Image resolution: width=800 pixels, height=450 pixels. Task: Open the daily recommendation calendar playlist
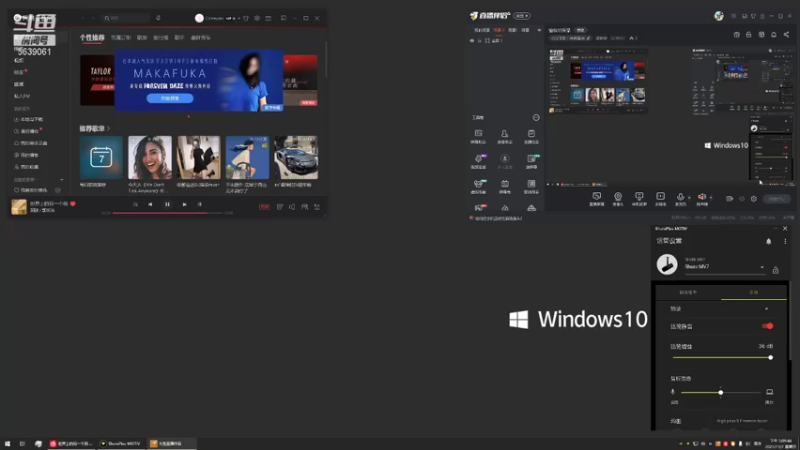(x=101, y=157)
